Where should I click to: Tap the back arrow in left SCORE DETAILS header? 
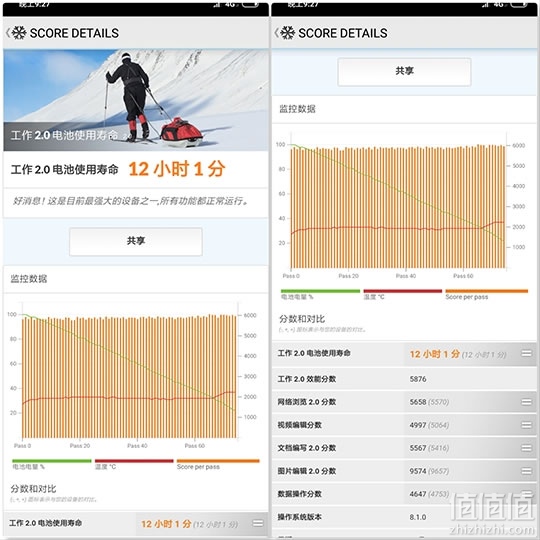tap(8, 33)
